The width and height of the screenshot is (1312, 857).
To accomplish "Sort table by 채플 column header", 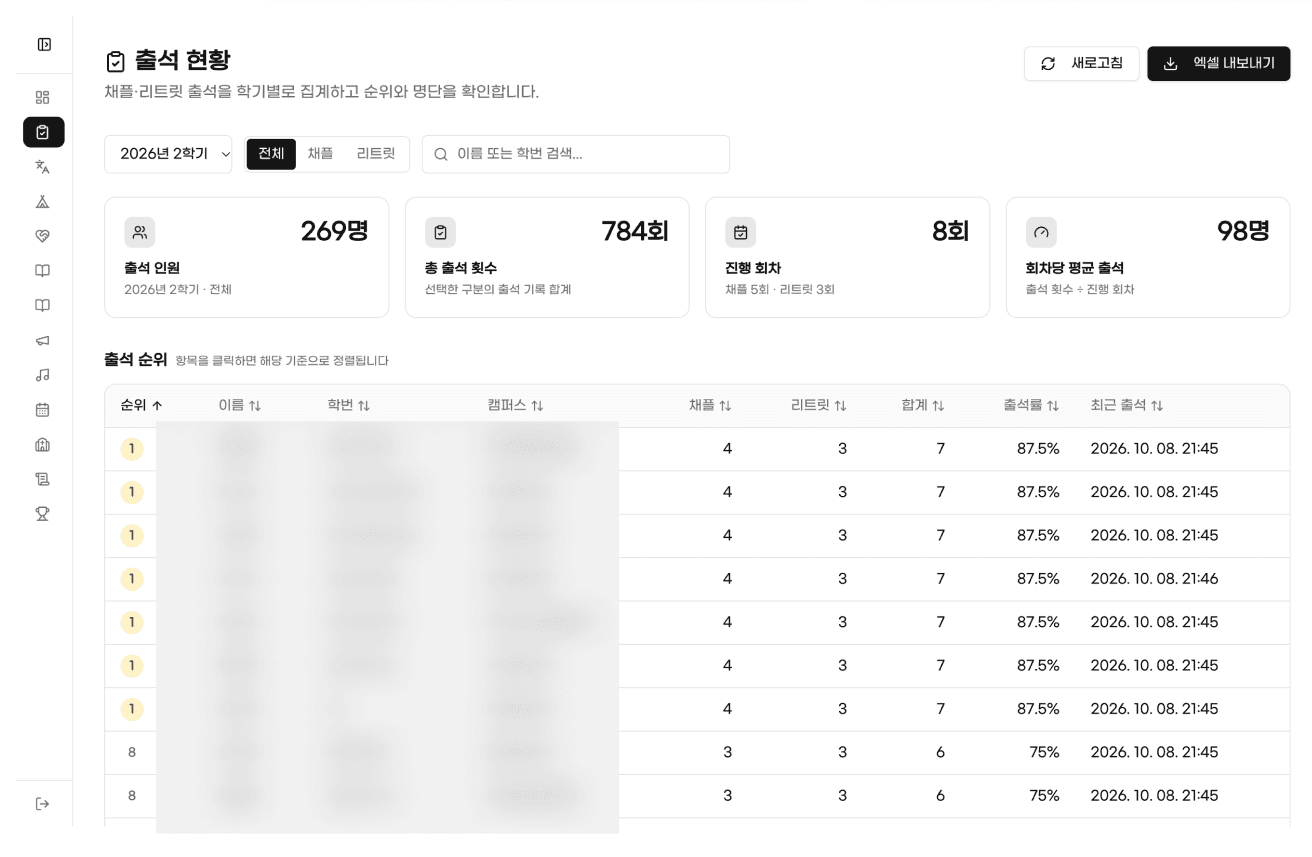I will 710,406.
